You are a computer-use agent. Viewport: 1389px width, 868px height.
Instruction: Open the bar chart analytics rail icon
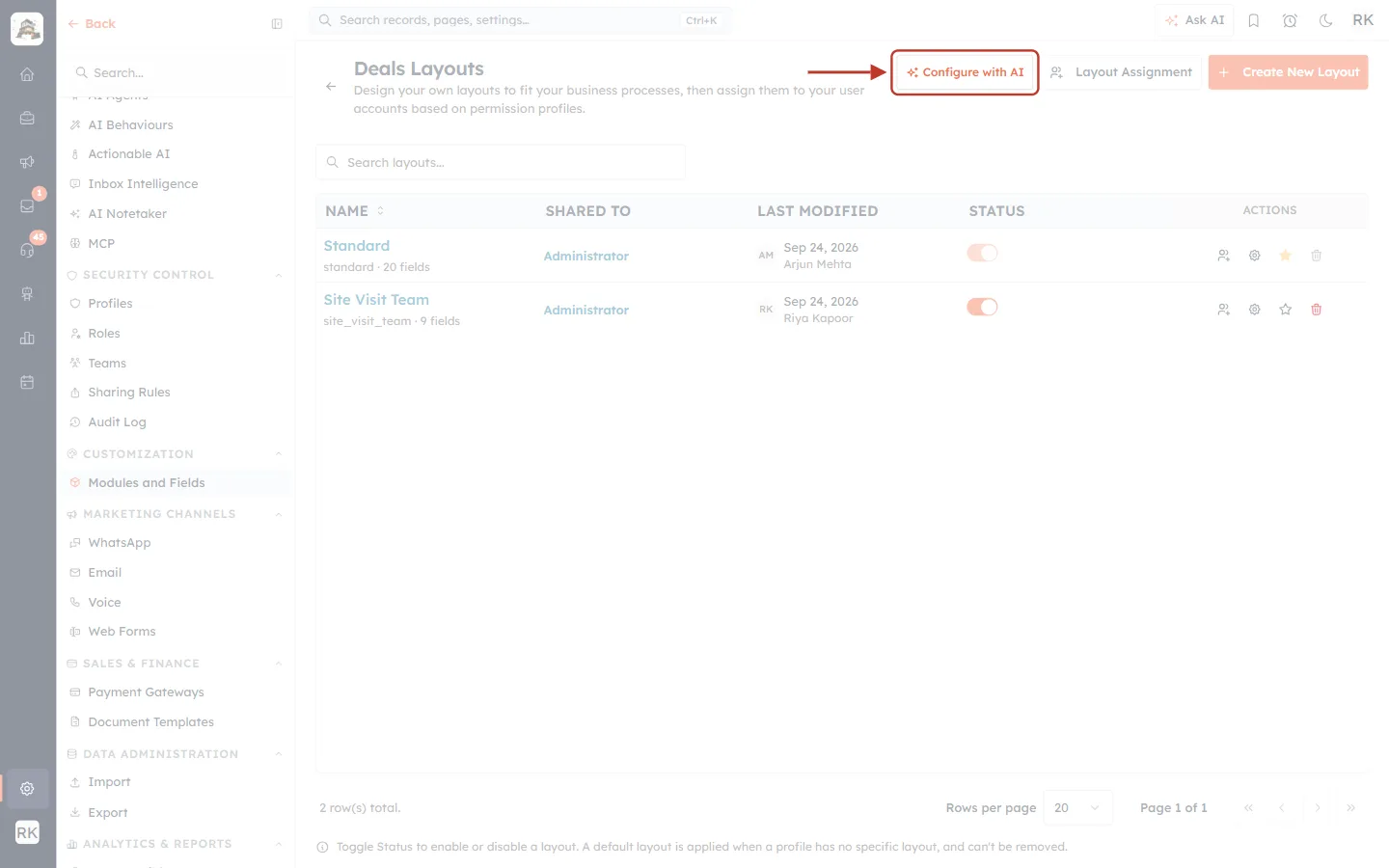27,338
